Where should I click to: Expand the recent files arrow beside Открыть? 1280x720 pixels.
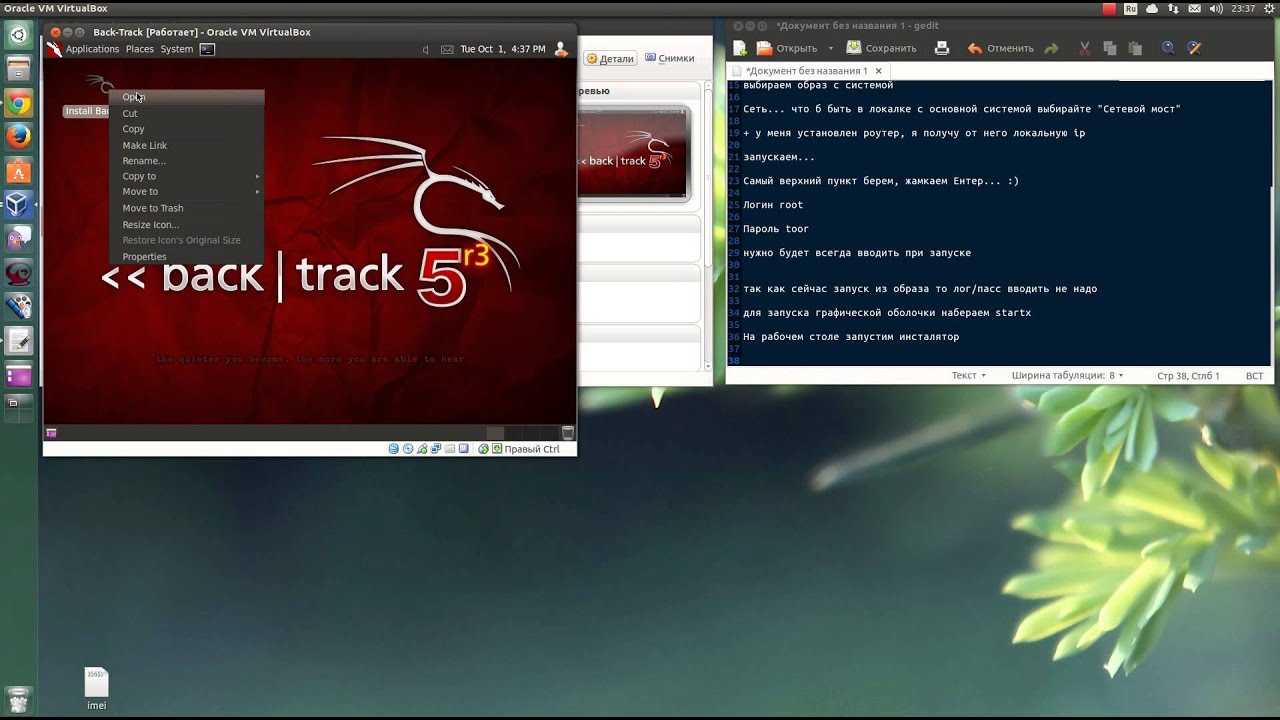click(x=830, y=48)
